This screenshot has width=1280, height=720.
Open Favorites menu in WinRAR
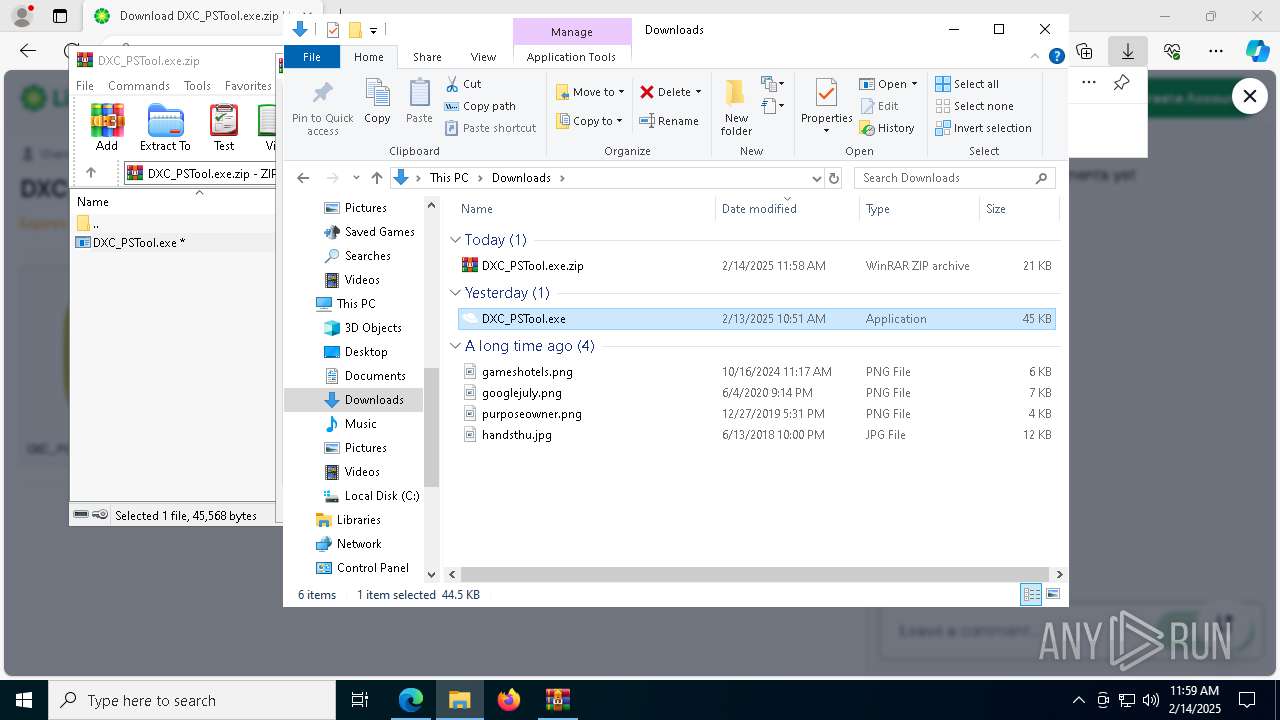(x=248, y=86)
